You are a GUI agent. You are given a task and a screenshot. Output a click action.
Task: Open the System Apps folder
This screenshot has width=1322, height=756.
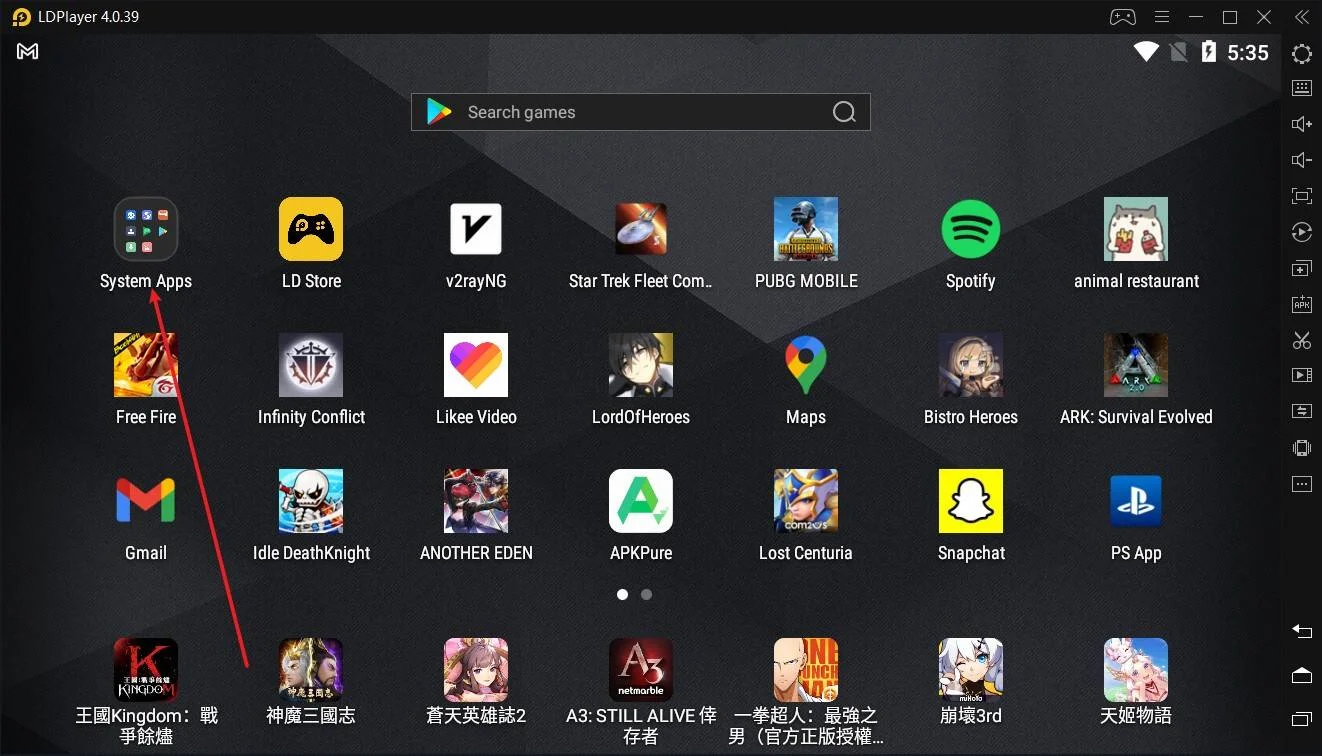coord(146,229)
